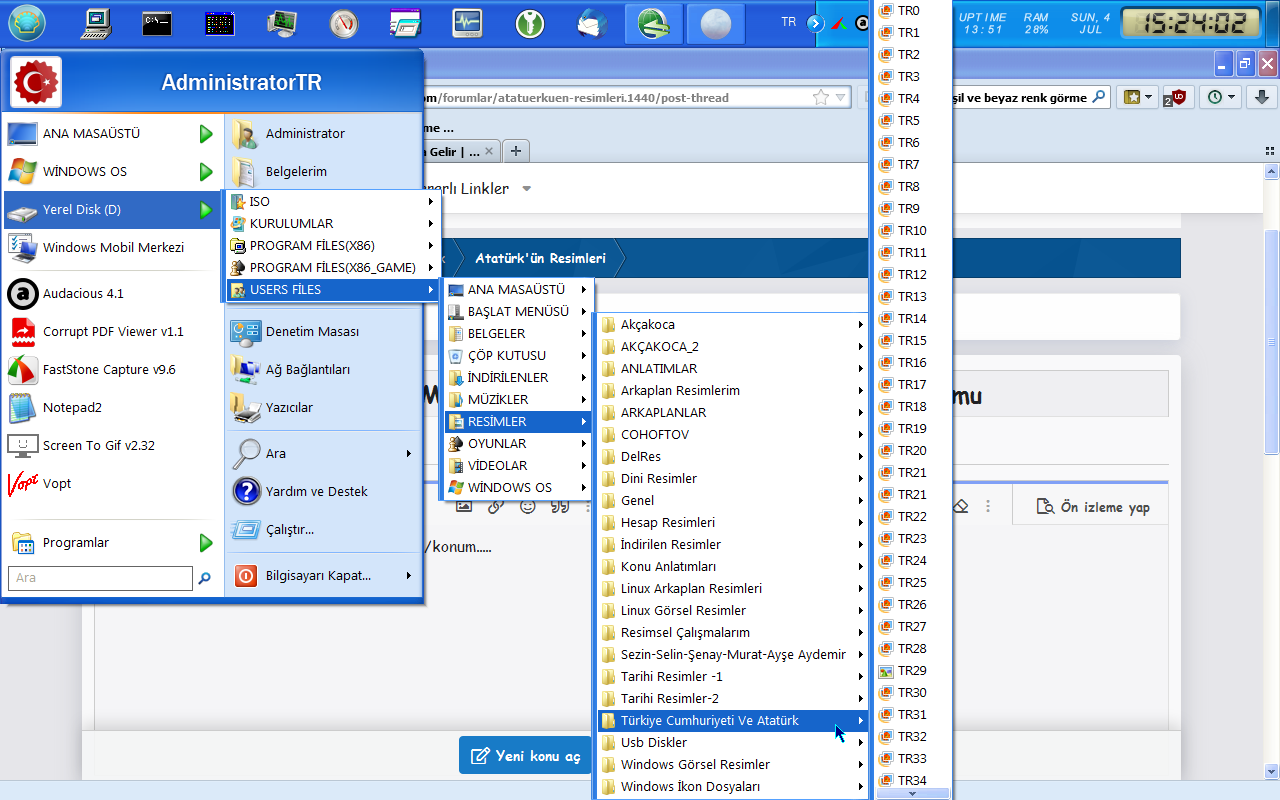This screenshot has width=1280, height=800.
Task: Open the address bar dropdown arrow
Action: click(x=841, y=97)
